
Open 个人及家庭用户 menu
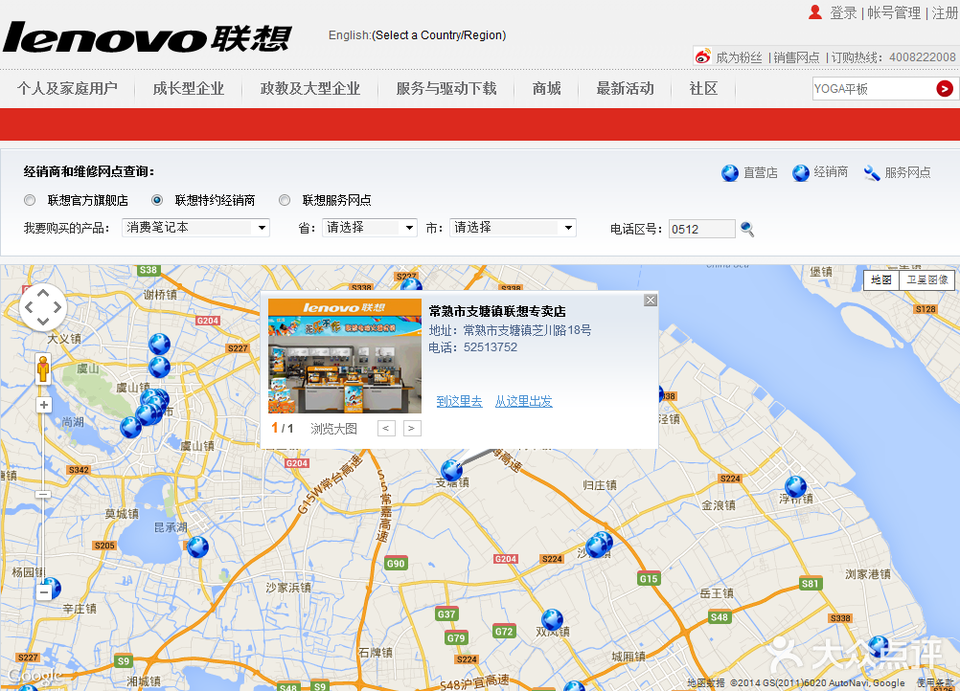pyautogui.click(x=67, y=89)
